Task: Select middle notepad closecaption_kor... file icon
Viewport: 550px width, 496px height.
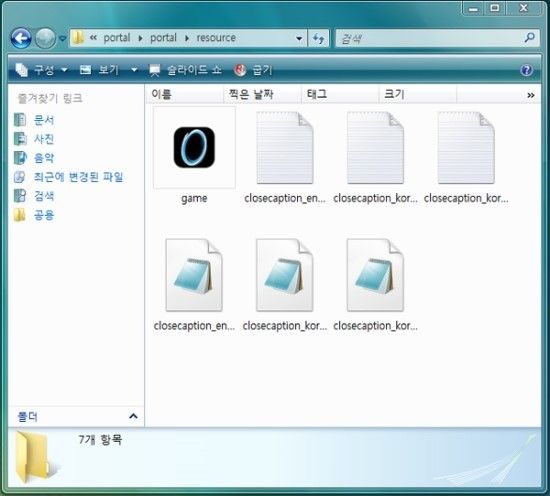Action: (285, 275)
